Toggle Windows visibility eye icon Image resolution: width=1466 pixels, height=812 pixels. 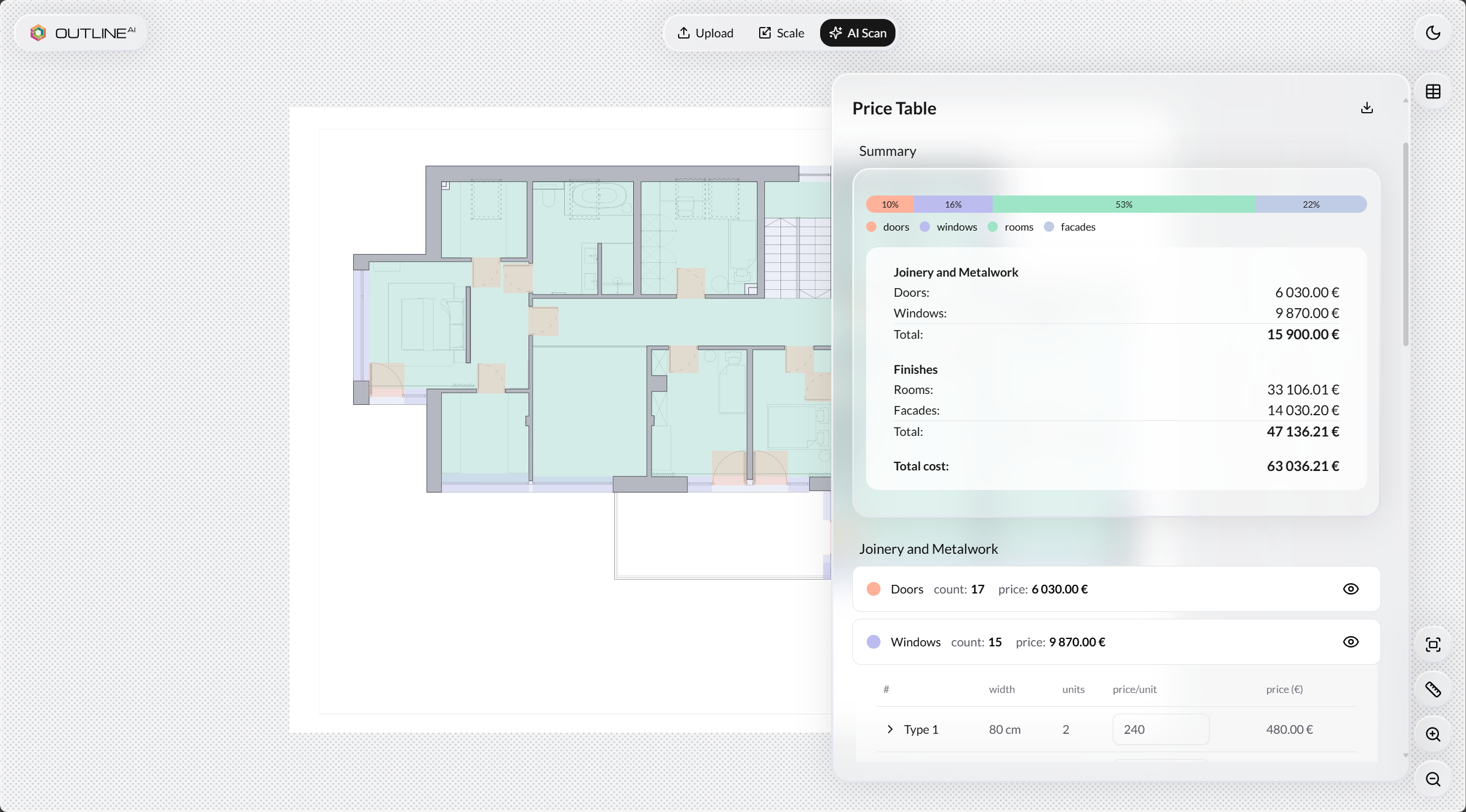(1350, 642)
